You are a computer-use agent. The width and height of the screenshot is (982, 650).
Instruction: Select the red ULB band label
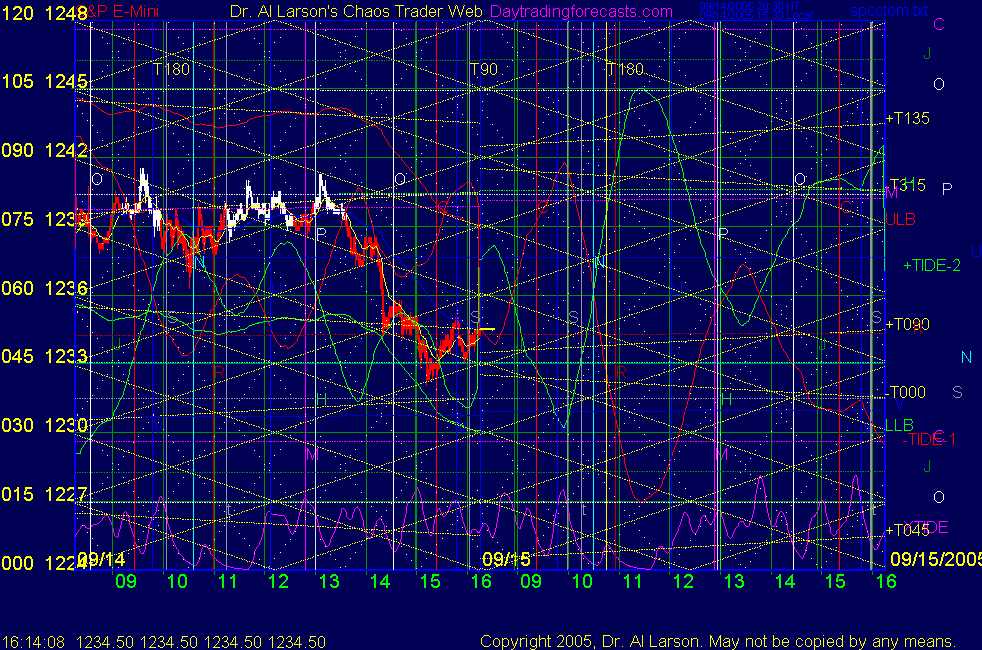[x=898, y=219]
